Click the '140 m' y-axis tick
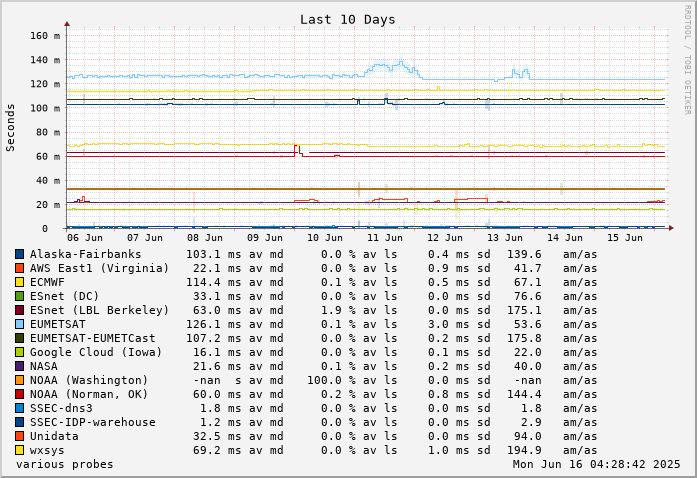The width and height of the screenshot is (697, 478). pos(45,60)
